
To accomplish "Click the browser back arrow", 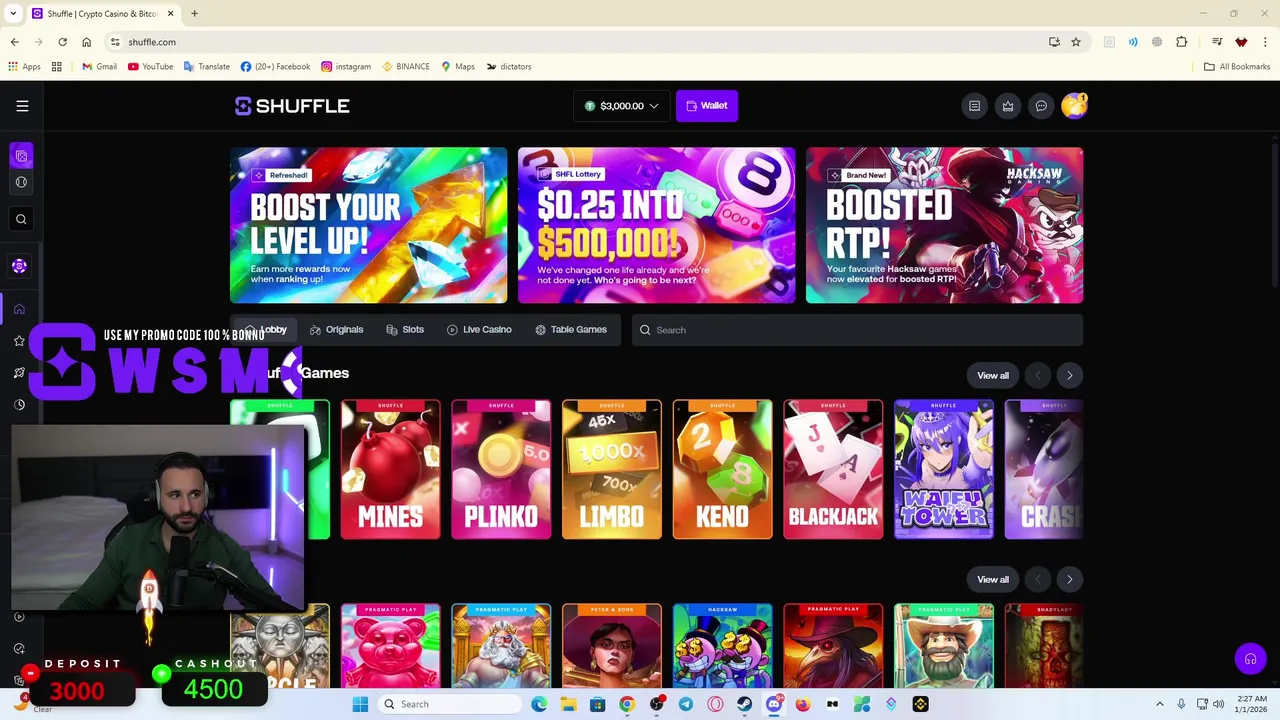I will click(x=14, y=42).
